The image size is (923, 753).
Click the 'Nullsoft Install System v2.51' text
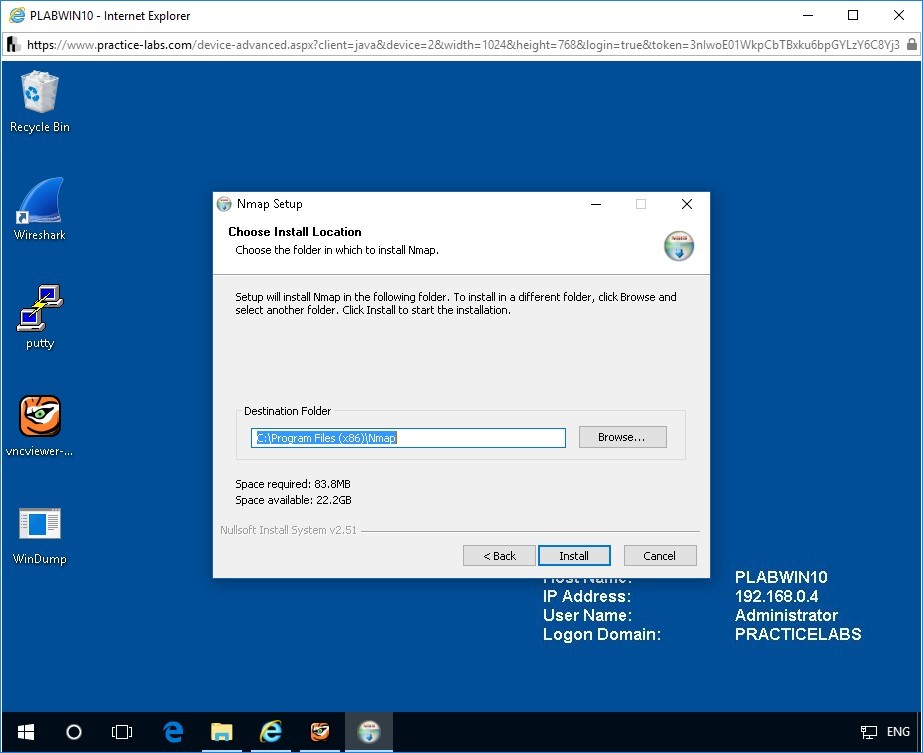pyautogui.click(x=288, y=530)
